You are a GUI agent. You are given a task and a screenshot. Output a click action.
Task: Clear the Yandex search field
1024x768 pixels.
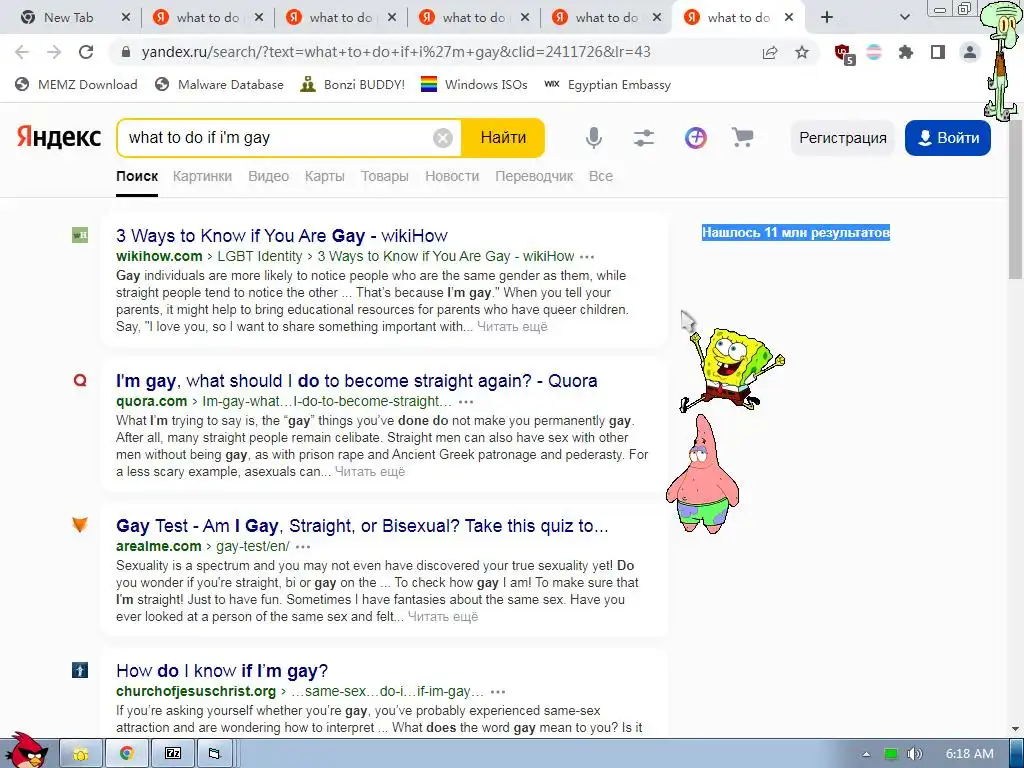coord(443,138)
